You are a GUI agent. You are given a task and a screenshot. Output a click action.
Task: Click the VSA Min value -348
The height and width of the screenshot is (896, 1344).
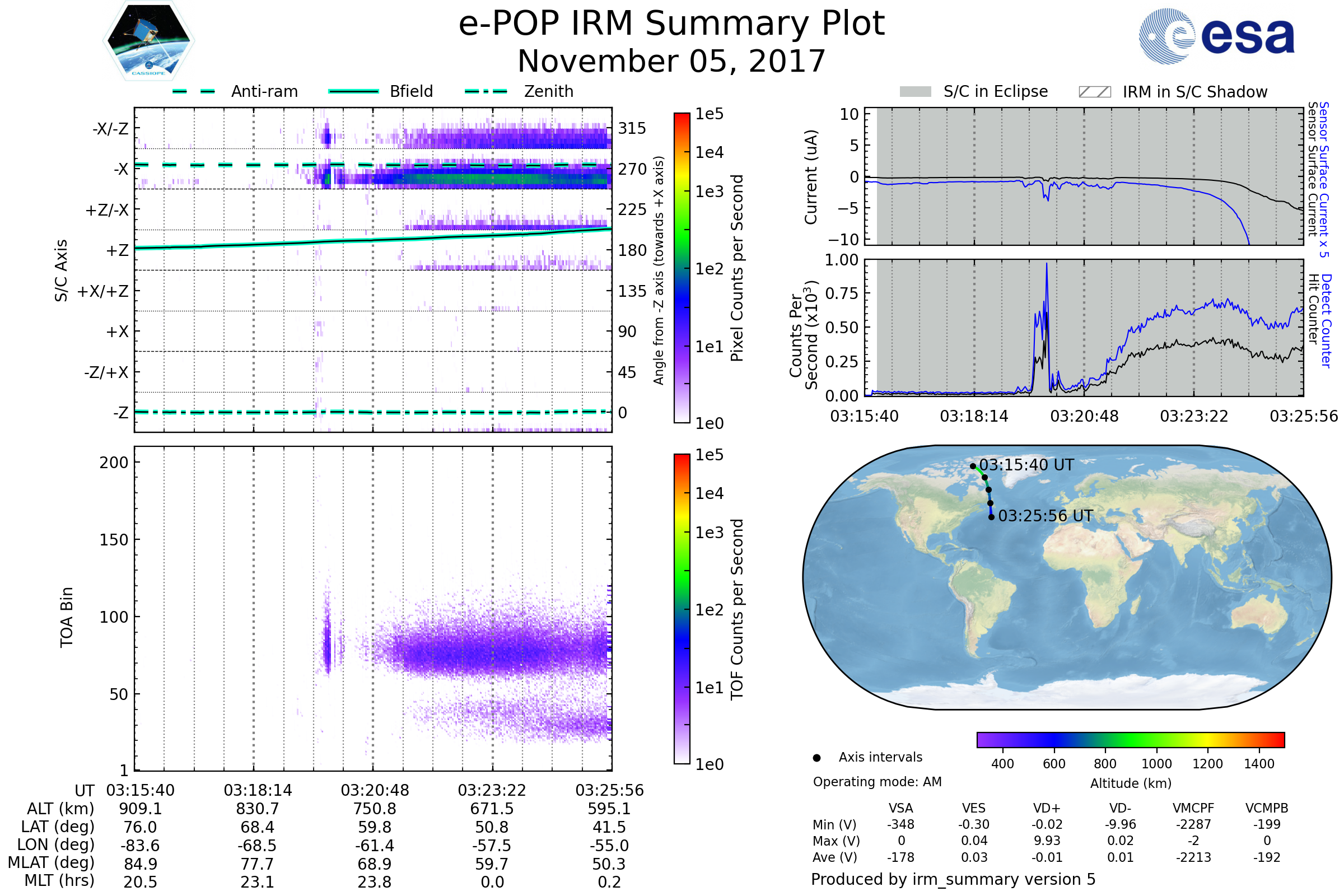900,824
